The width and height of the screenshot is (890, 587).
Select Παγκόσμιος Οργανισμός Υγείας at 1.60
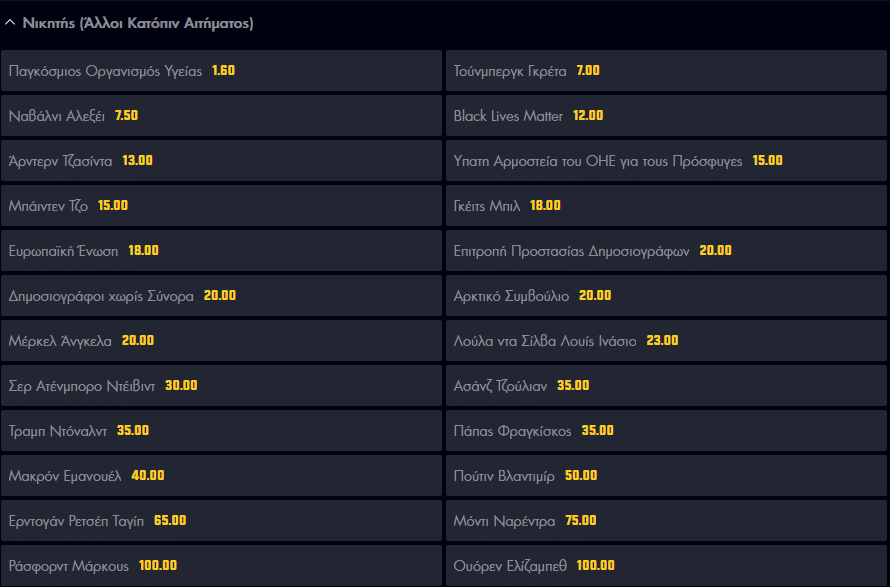tap(221, 71)
